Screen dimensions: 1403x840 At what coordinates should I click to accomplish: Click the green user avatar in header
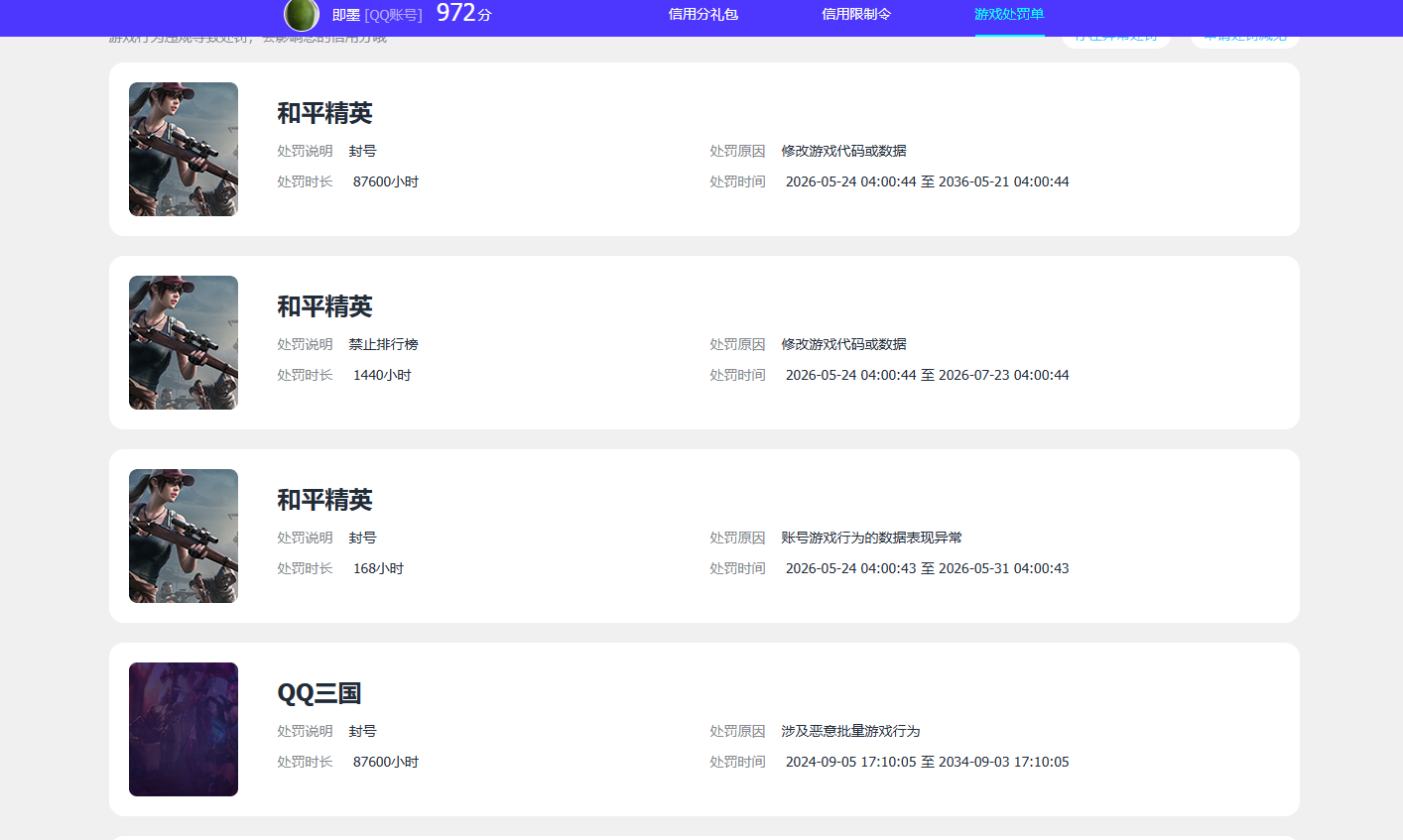(x=302, y=15)
